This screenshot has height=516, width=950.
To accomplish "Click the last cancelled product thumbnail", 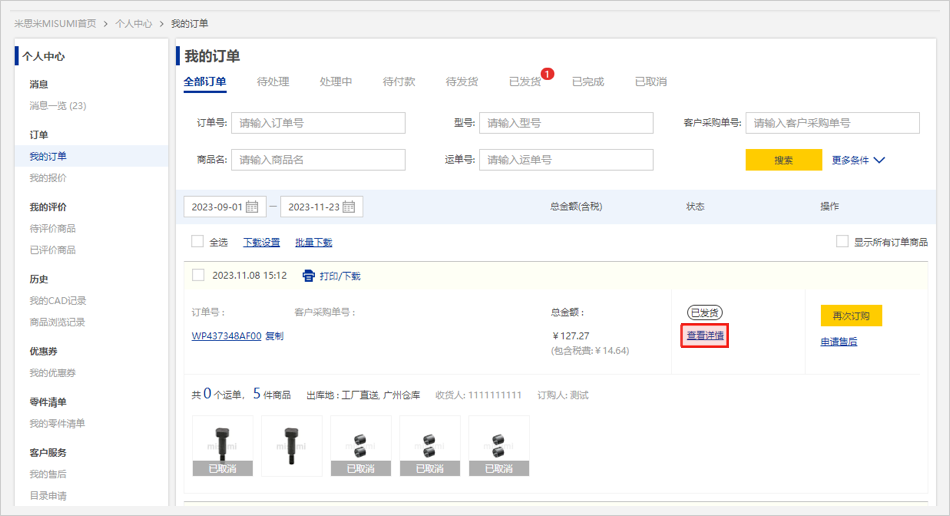I will pos(499,446).
